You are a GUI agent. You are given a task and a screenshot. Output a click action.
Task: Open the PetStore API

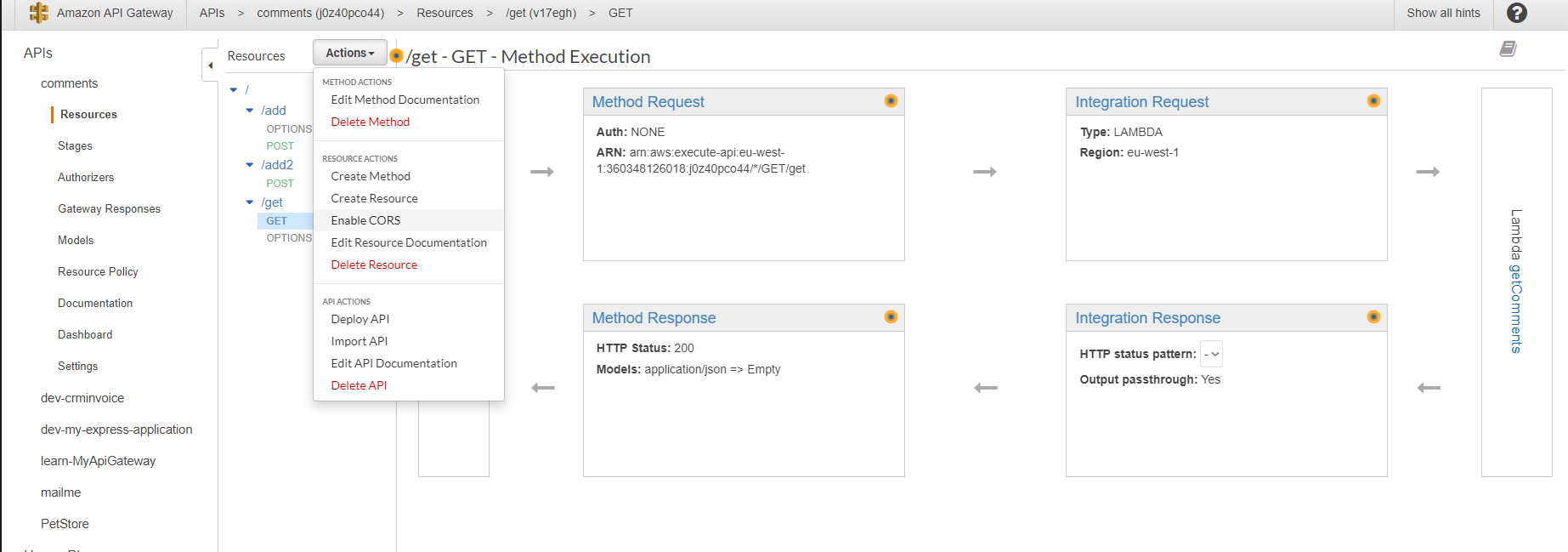click(65, 524)
